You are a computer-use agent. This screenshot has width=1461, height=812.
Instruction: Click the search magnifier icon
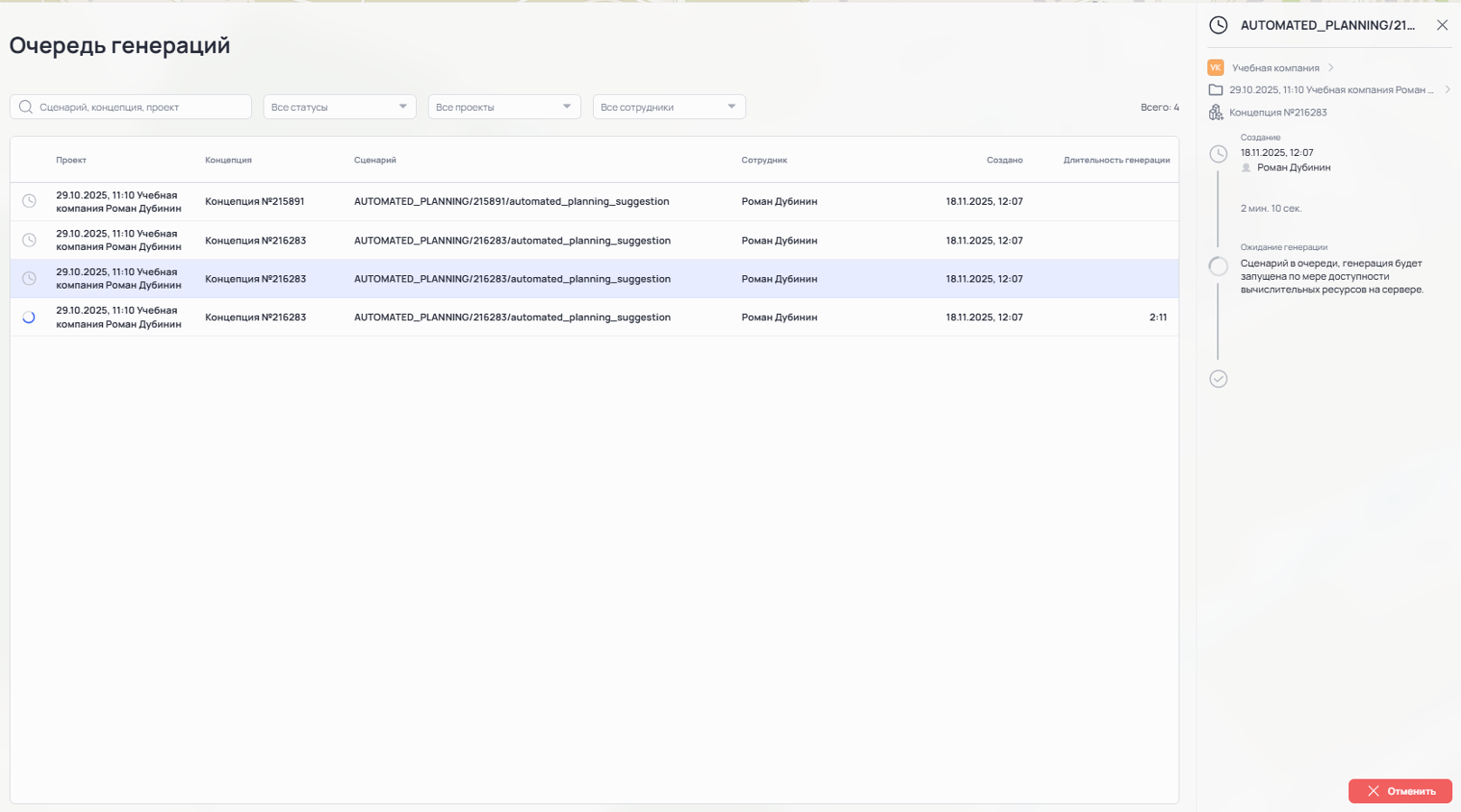(x=25, y=107)
